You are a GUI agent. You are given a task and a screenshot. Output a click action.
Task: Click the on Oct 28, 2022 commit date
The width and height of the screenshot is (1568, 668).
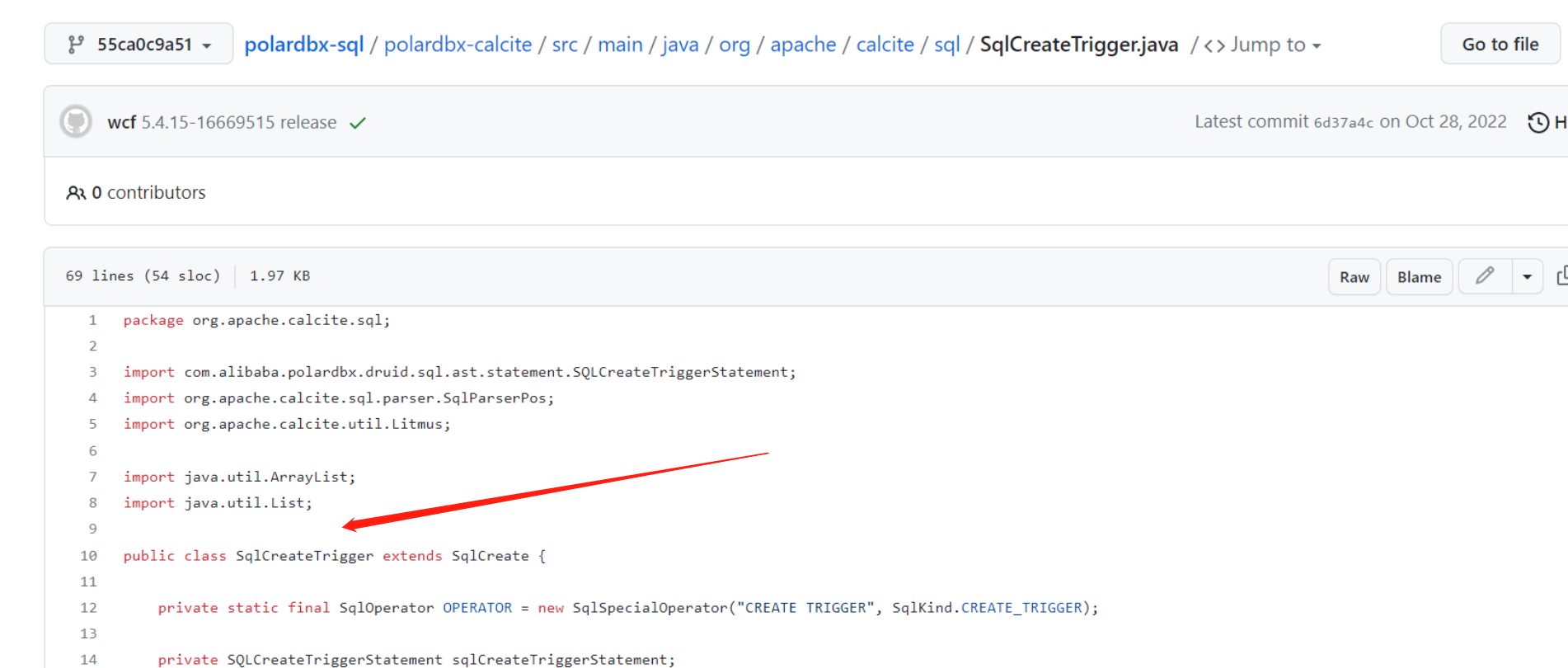coord(1443,122)
